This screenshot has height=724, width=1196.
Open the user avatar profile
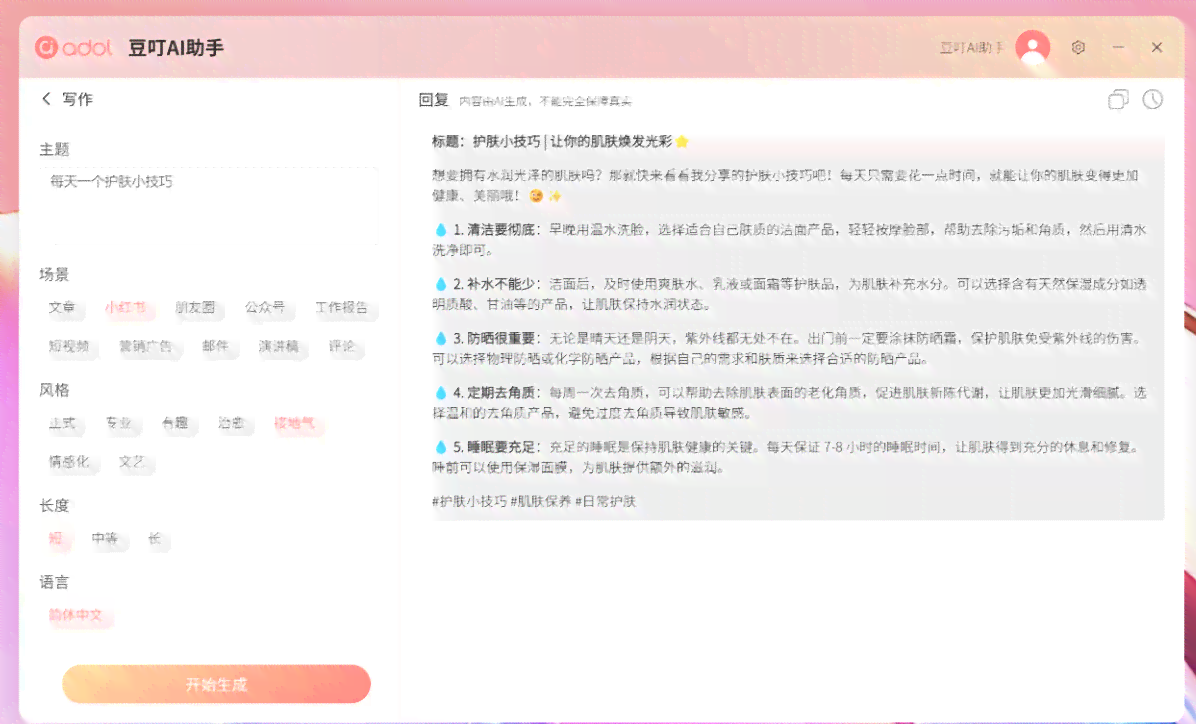[x=1033, y=47]
